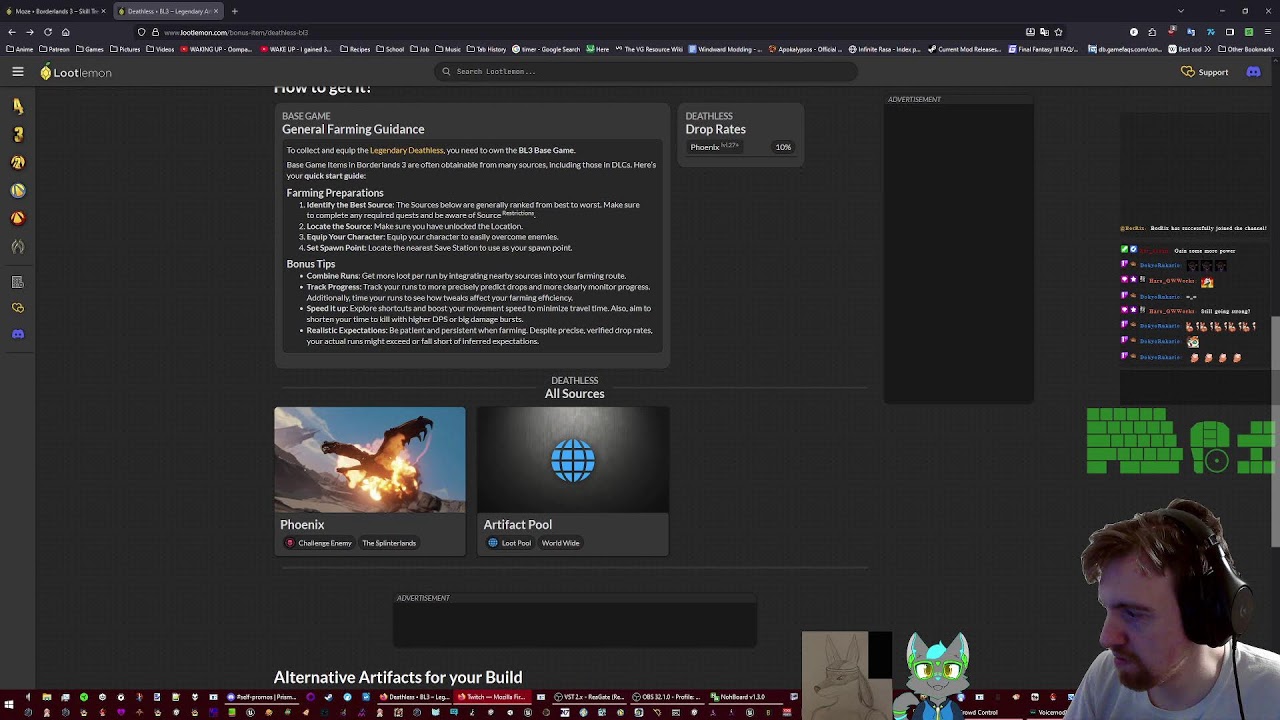Open red Borderlands game icon in sidebar
The image size is (1280, 720).
[18, 218]
